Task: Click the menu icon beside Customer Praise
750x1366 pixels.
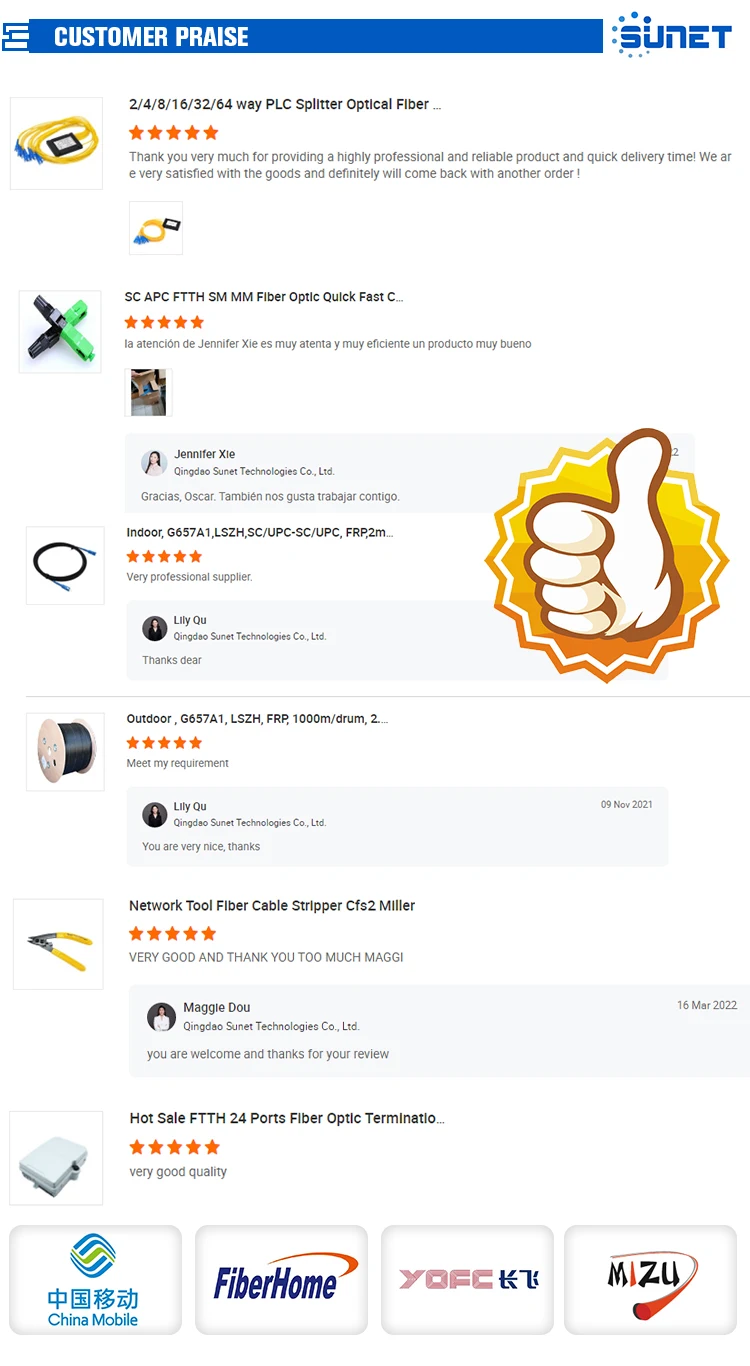Action: (x=15, y=38)
